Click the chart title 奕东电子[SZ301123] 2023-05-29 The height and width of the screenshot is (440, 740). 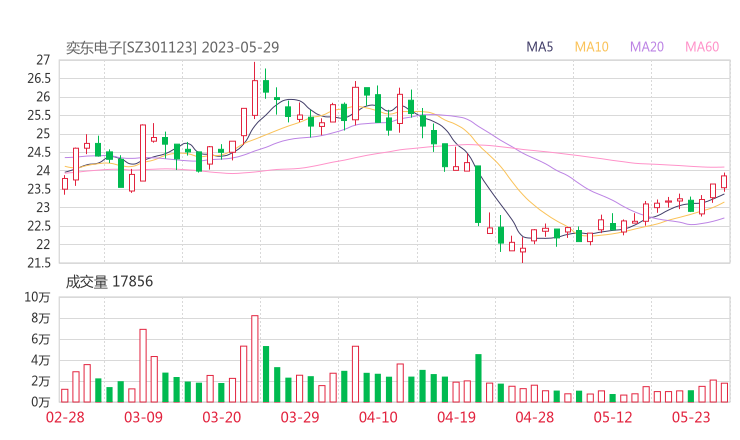pos(172,47)
